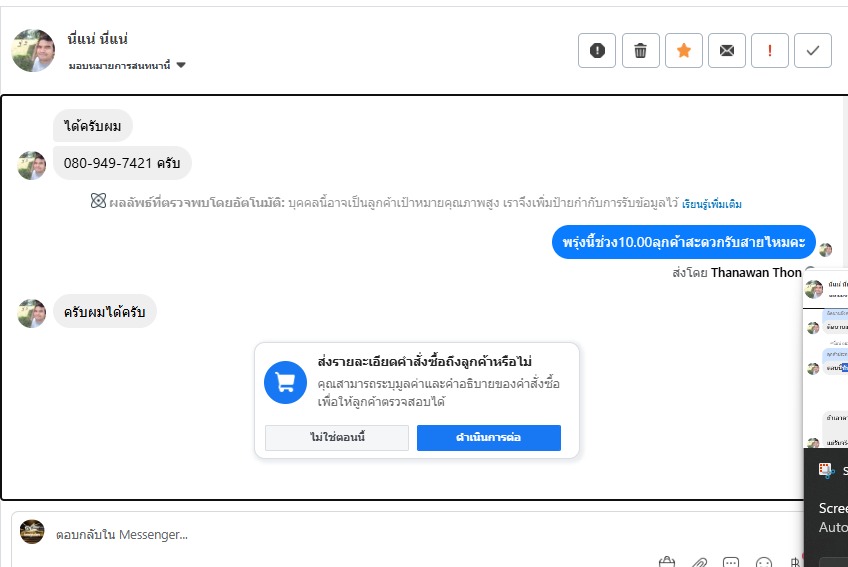Toggle the orange star follow-up flag
Viewport: 848px width, 567px height.
click(x=684, y=51)
